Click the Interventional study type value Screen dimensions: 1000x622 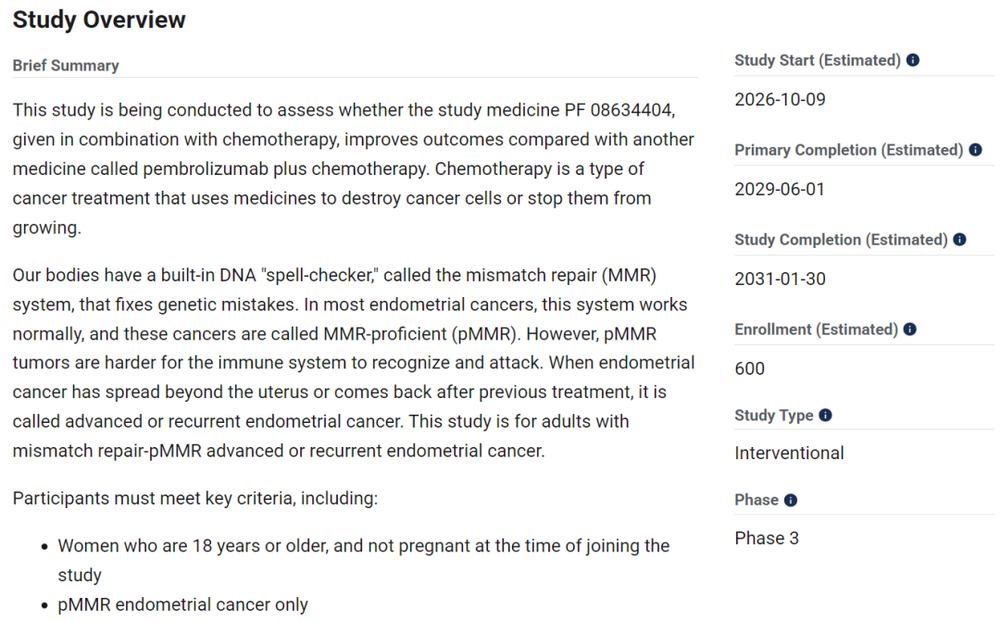(790, 453)
